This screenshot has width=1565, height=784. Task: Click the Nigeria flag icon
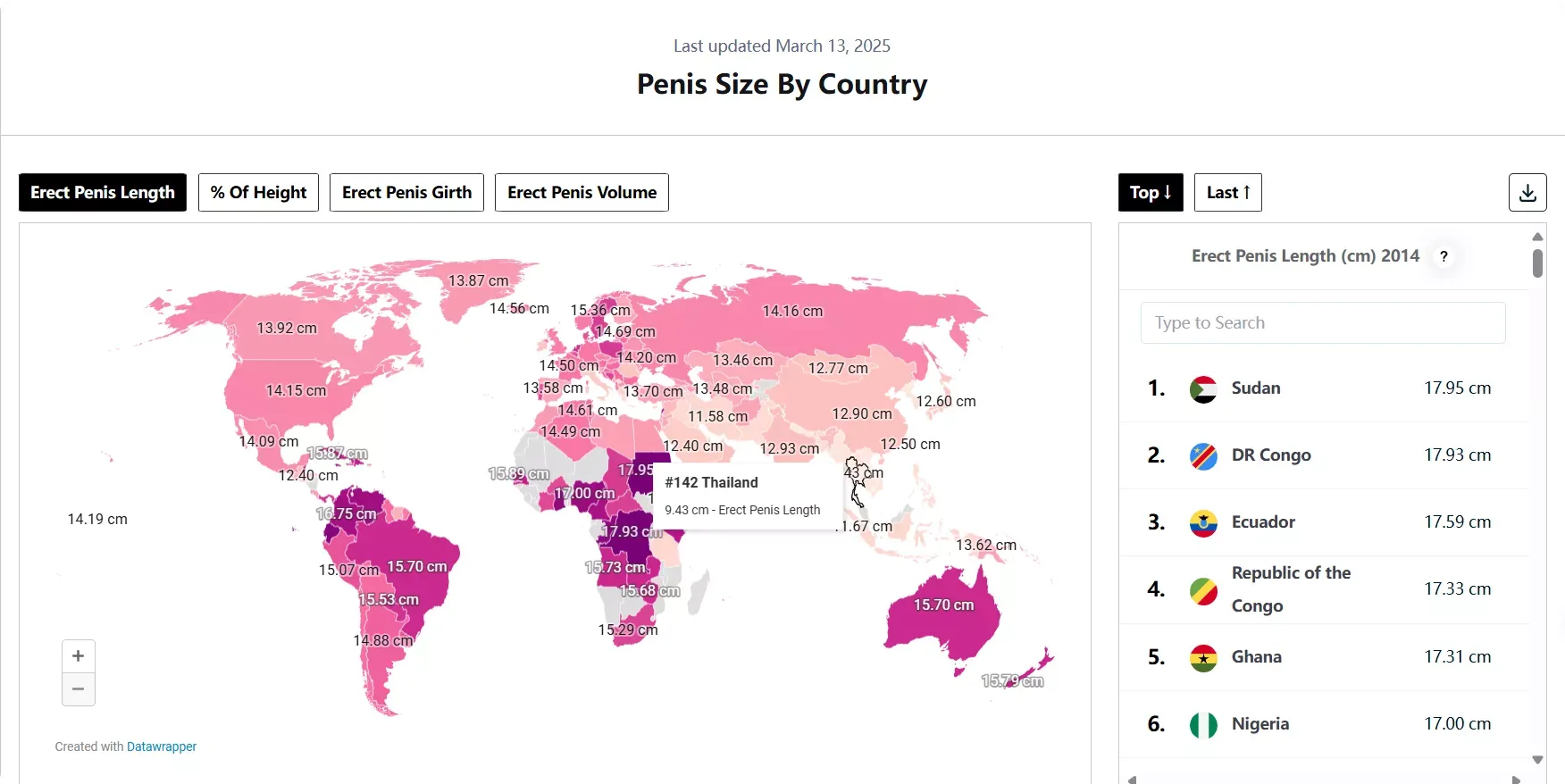[x=1203, y=724]
